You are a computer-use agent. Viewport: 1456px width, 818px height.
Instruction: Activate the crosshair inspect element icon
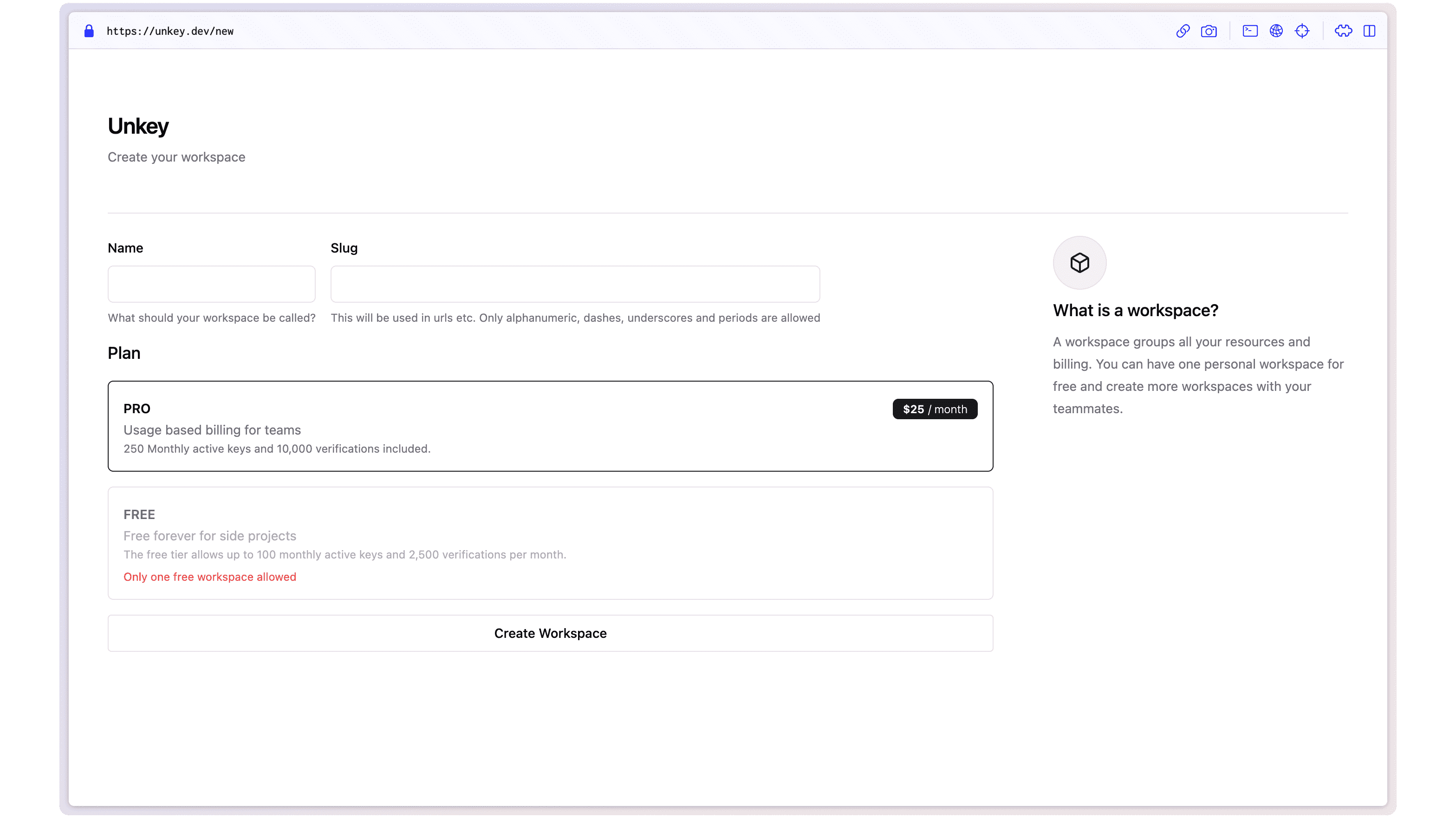click(1302, 31)
